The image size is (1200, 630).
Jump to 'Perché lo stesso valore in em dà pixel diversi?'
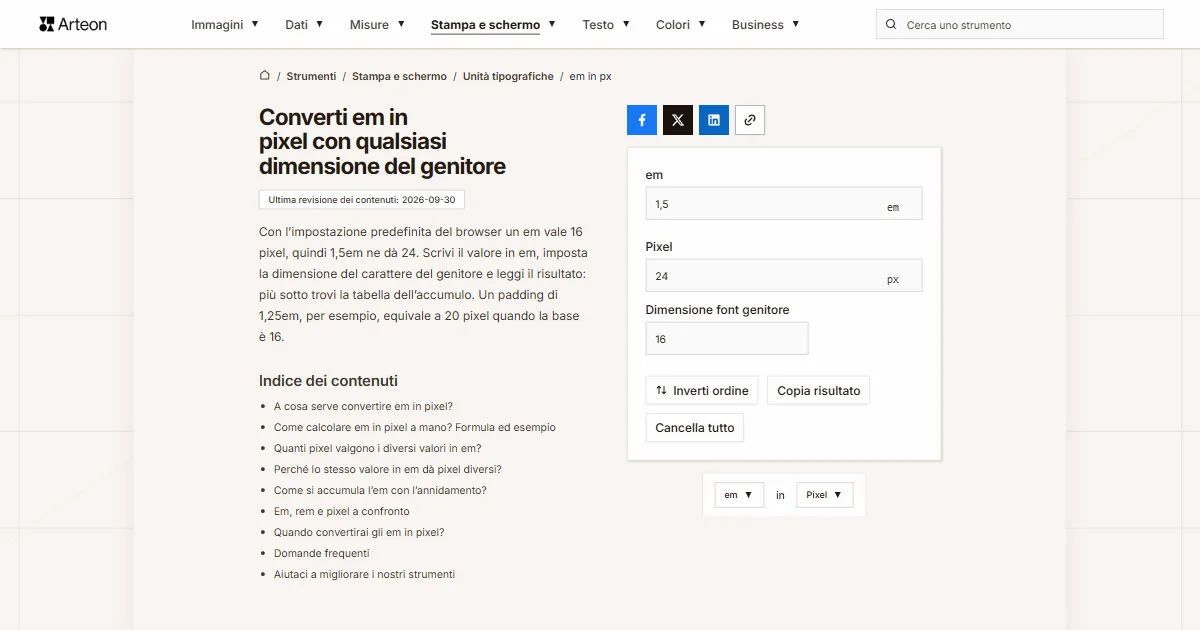point(388,469)
